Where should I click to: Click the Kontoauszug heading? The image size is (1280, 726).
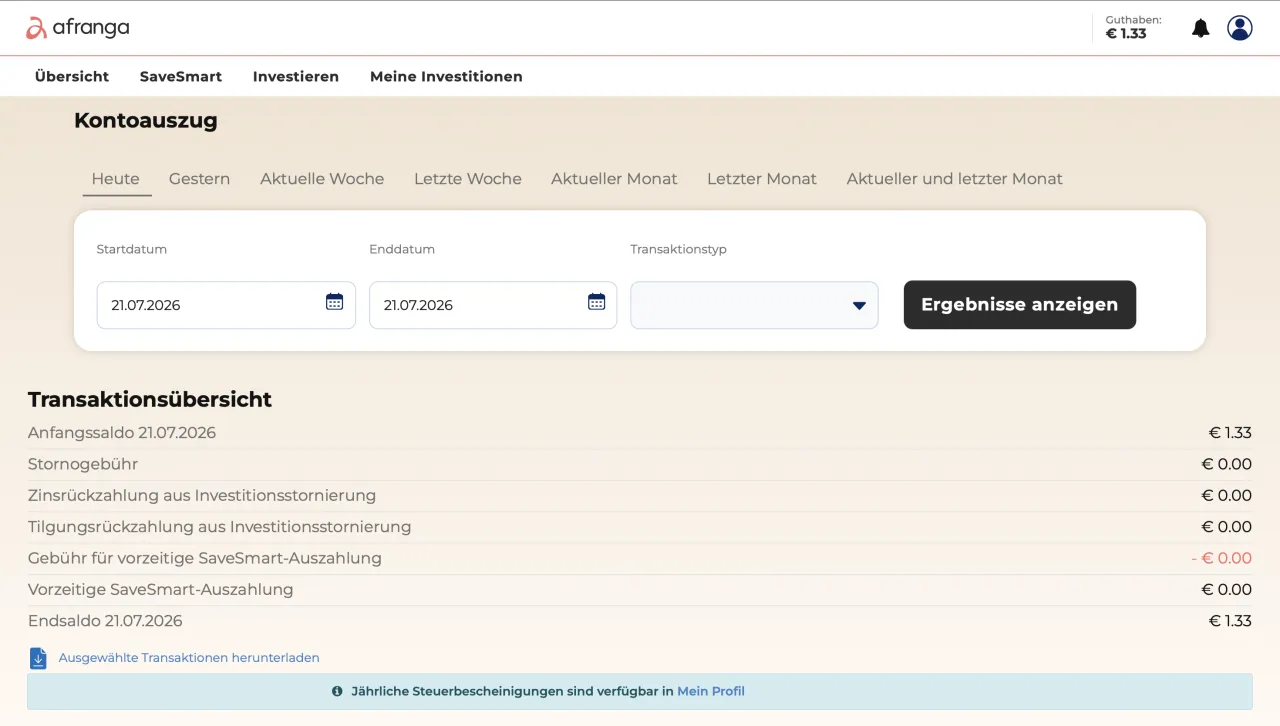(146, 121)
